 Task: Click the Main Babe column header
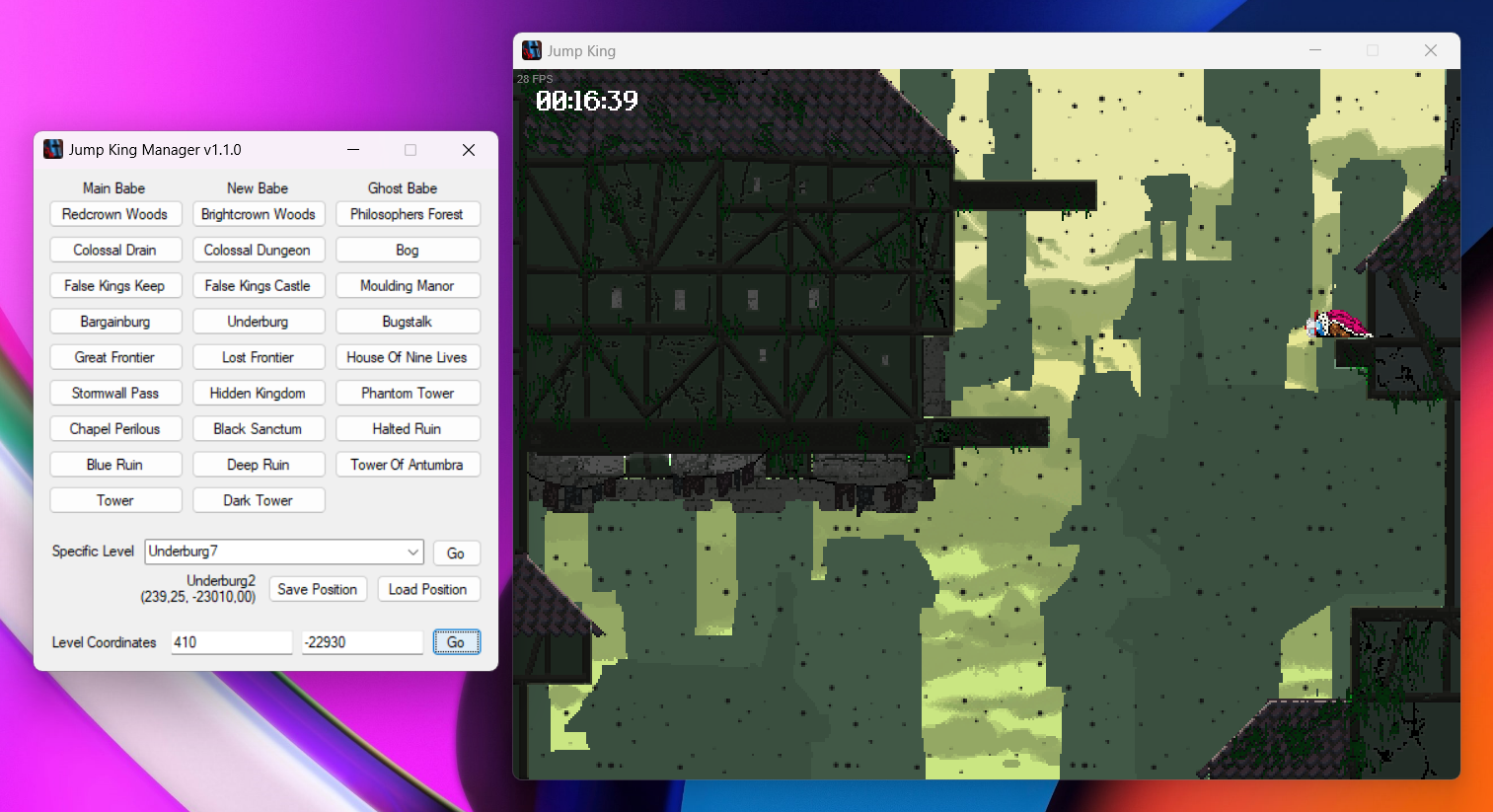[113, 188]
